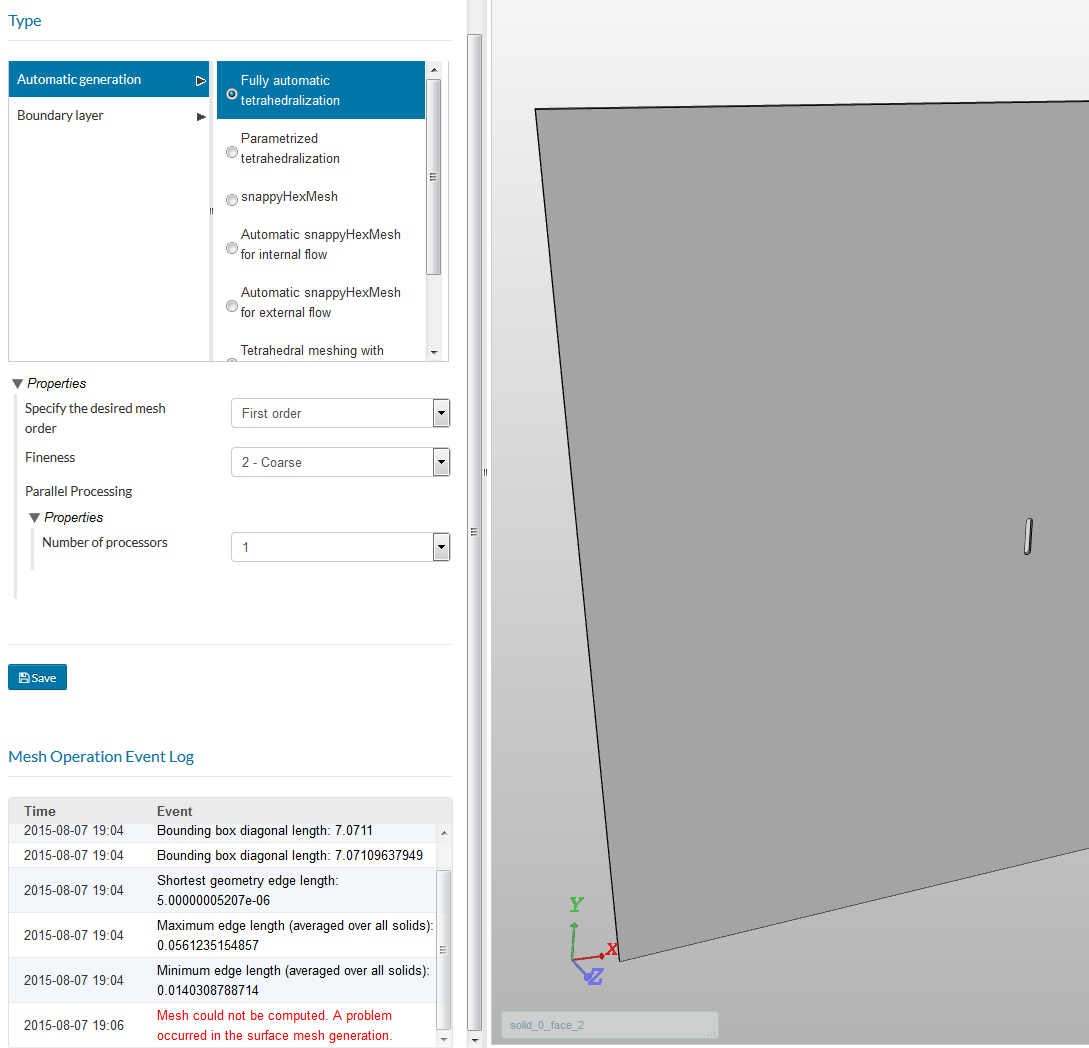The width and height of the screenshot is (1089, 1048).
Task: Open the Boundary layer menu item
Action: tap(109, 115)
